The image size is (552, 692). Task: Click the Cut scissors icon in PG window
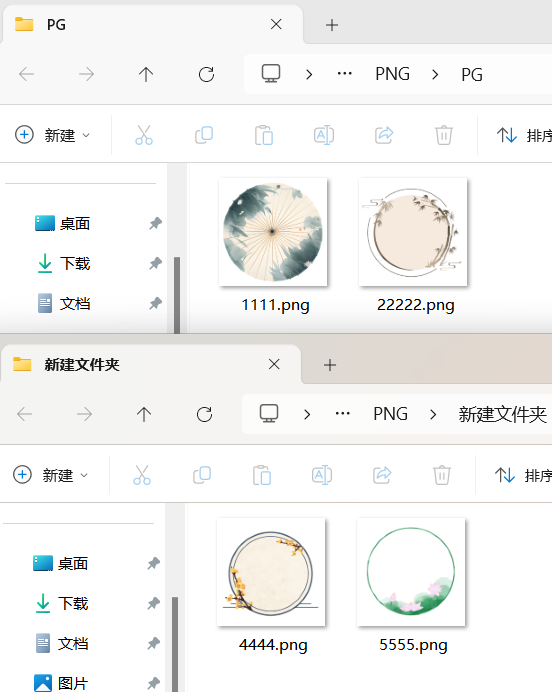(x=144, y=135)
